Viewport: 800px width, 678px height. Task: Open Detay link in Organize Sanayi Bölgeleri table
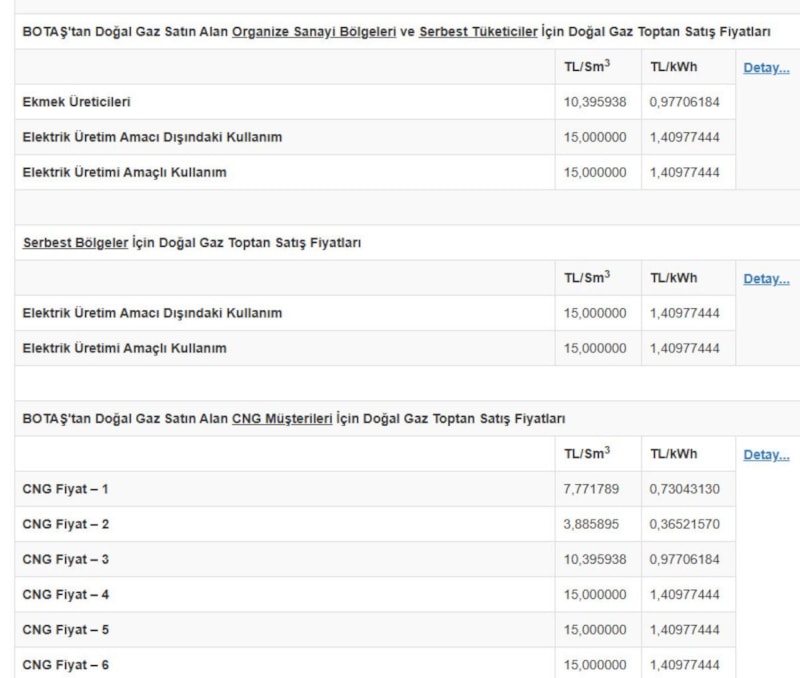click(x=766, y=68)
